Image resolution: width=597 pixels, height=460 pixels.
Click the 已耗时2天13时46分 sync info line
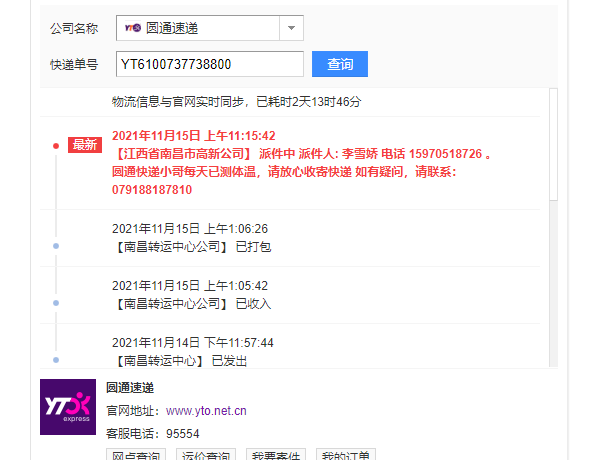pos(236,102)
